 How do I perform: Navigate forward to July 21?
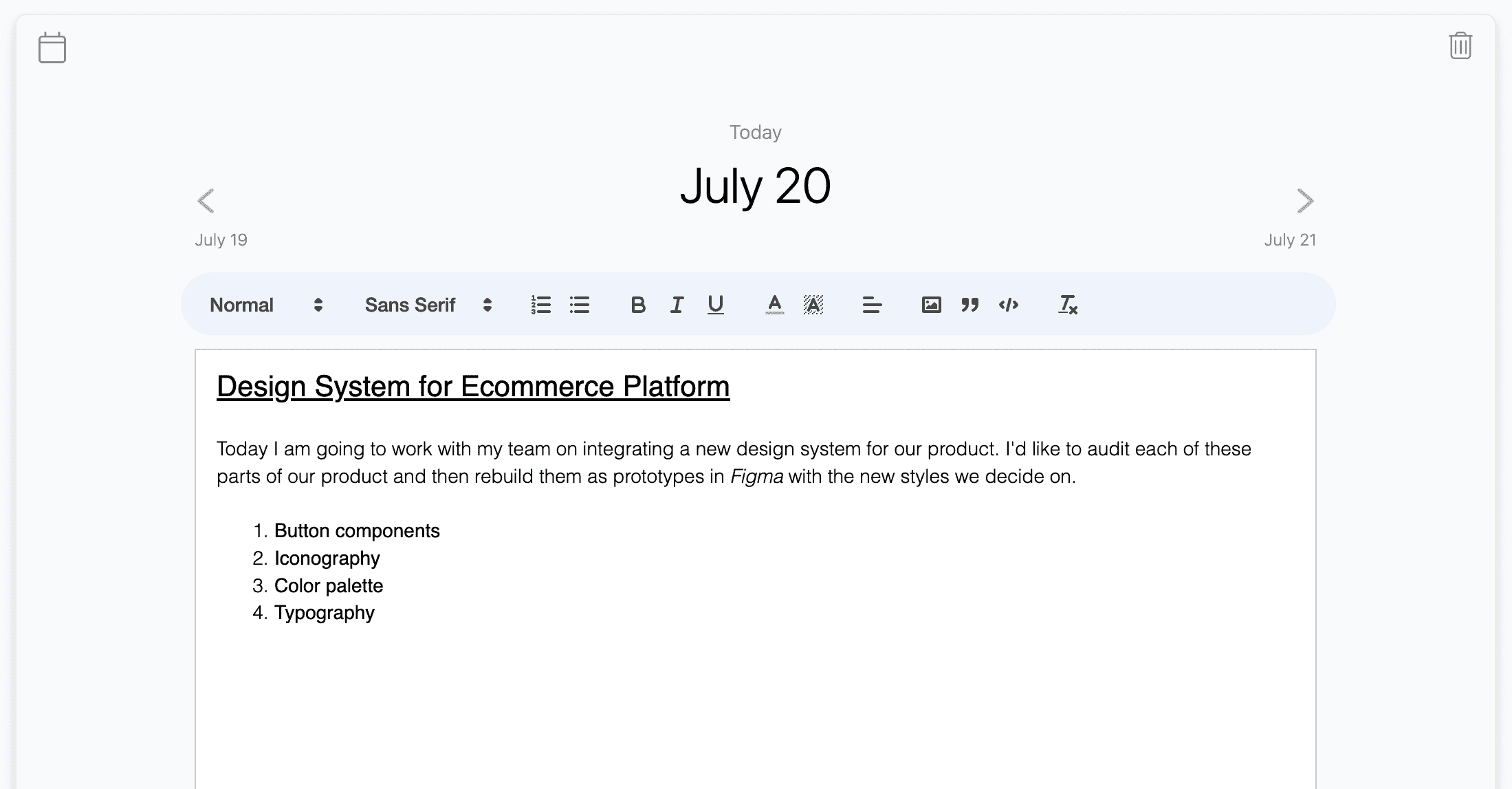click(1306, 202)
